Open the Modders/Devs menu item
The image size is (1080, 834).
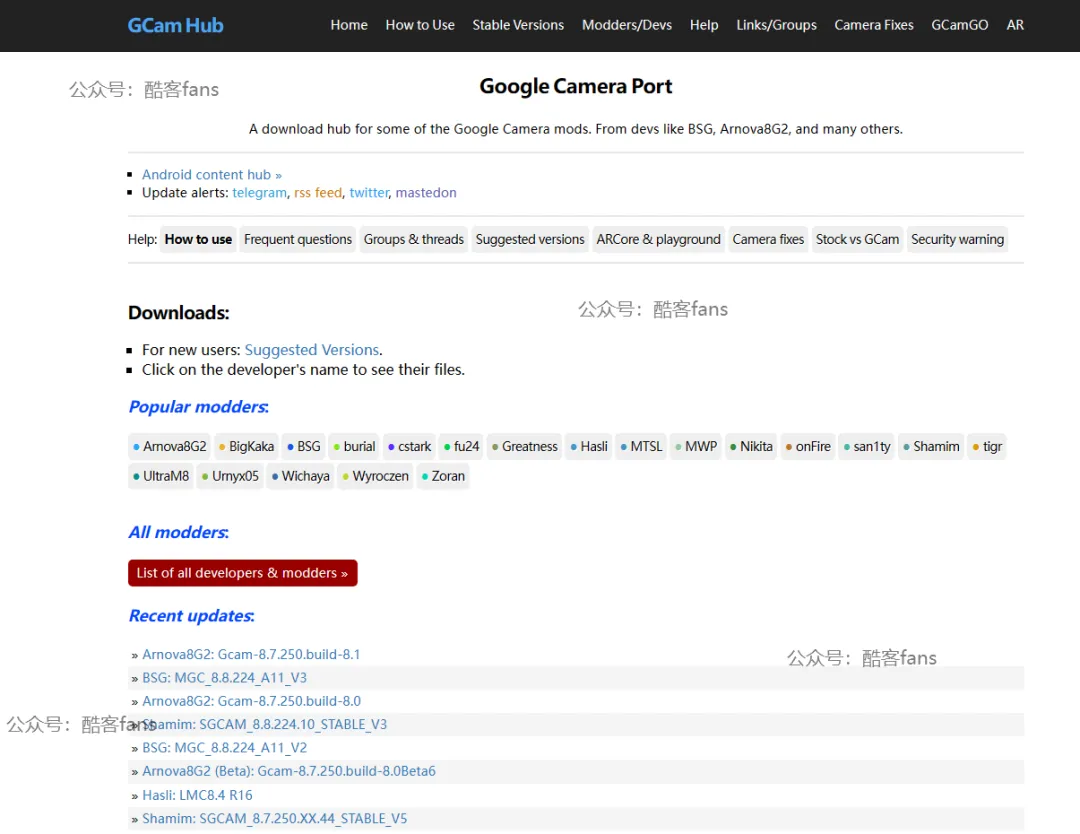(x=627, y=25)
